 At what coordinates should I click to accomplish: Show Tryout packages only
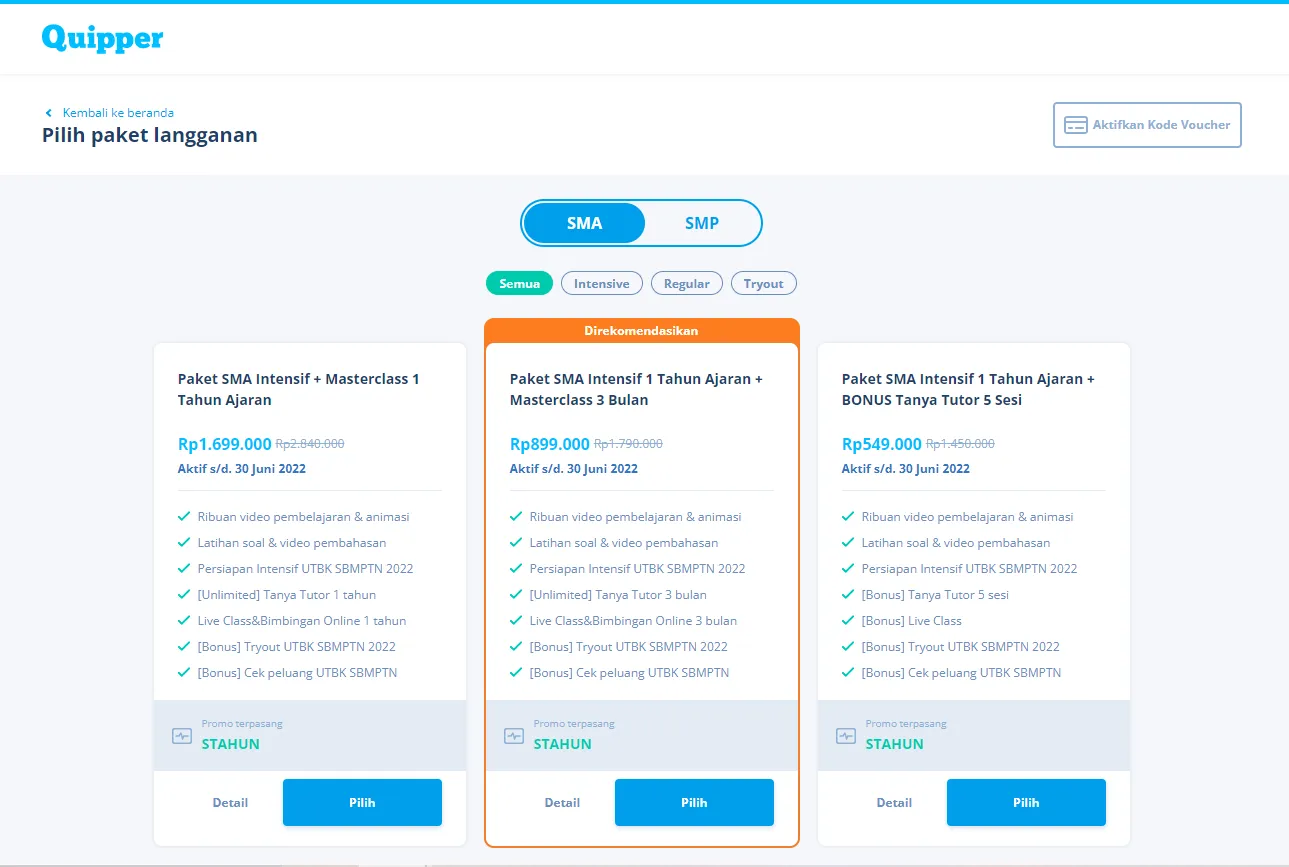pyautogui.click(x=764, y=283)
